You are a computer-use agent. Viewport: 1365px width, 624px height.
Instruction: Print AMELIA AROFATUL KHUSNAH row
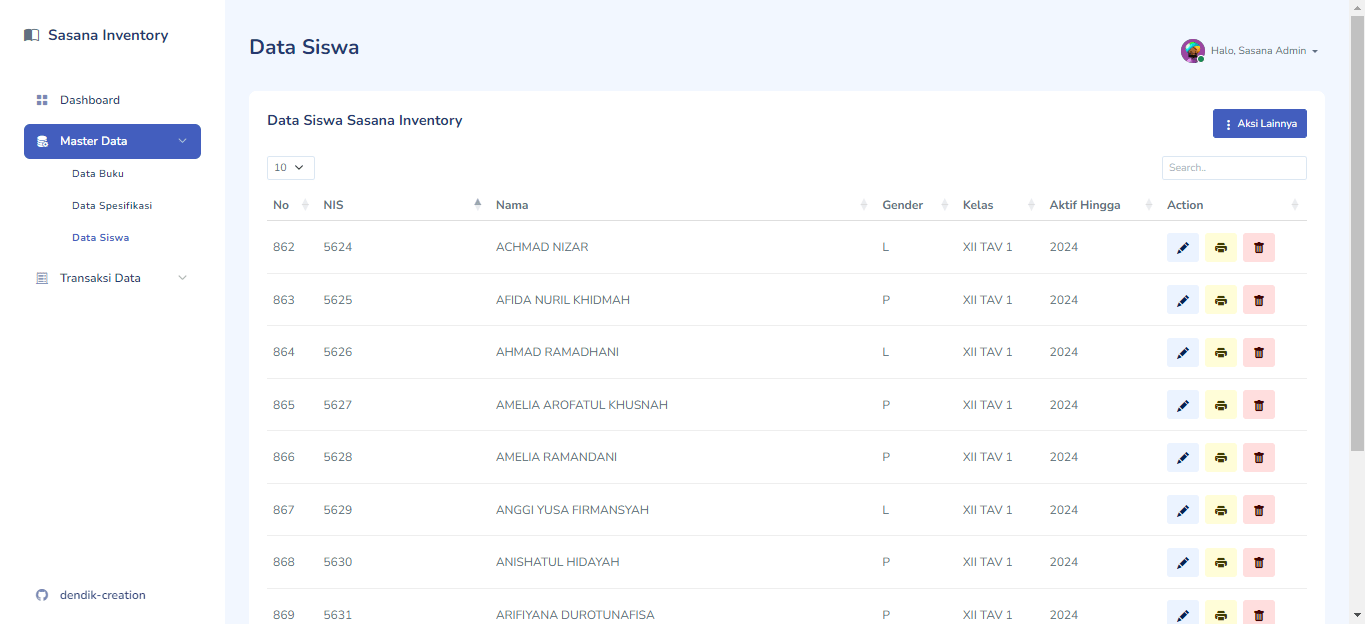pyautogui.click(x=1221, y=405)
